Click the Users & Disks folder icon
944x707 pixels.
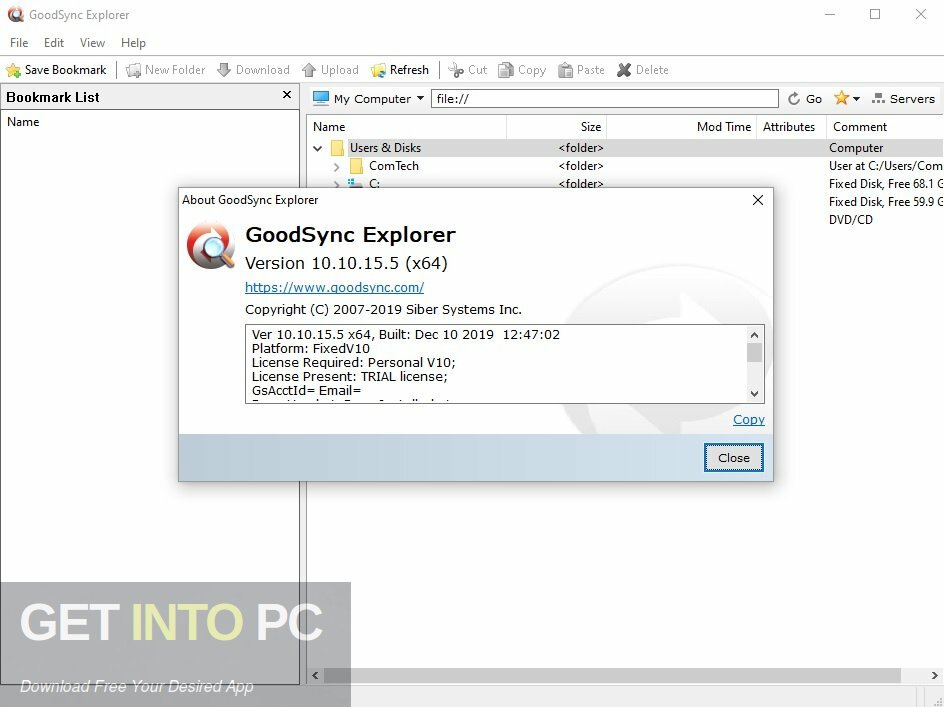337,148
